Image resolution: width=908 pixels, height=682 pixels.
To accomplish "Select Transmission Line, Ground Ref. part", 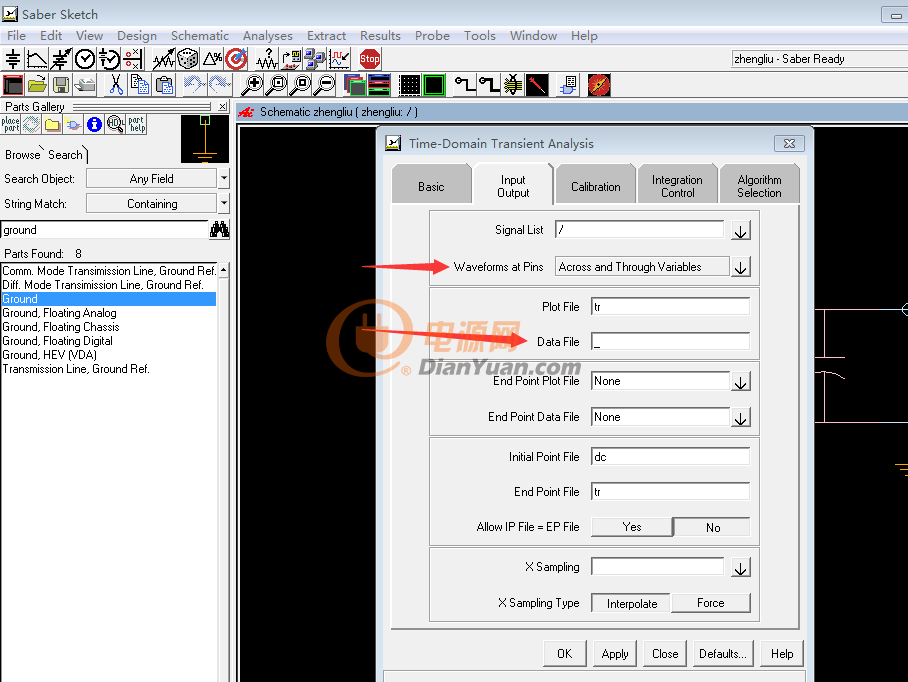I will (x=109, y=369).
